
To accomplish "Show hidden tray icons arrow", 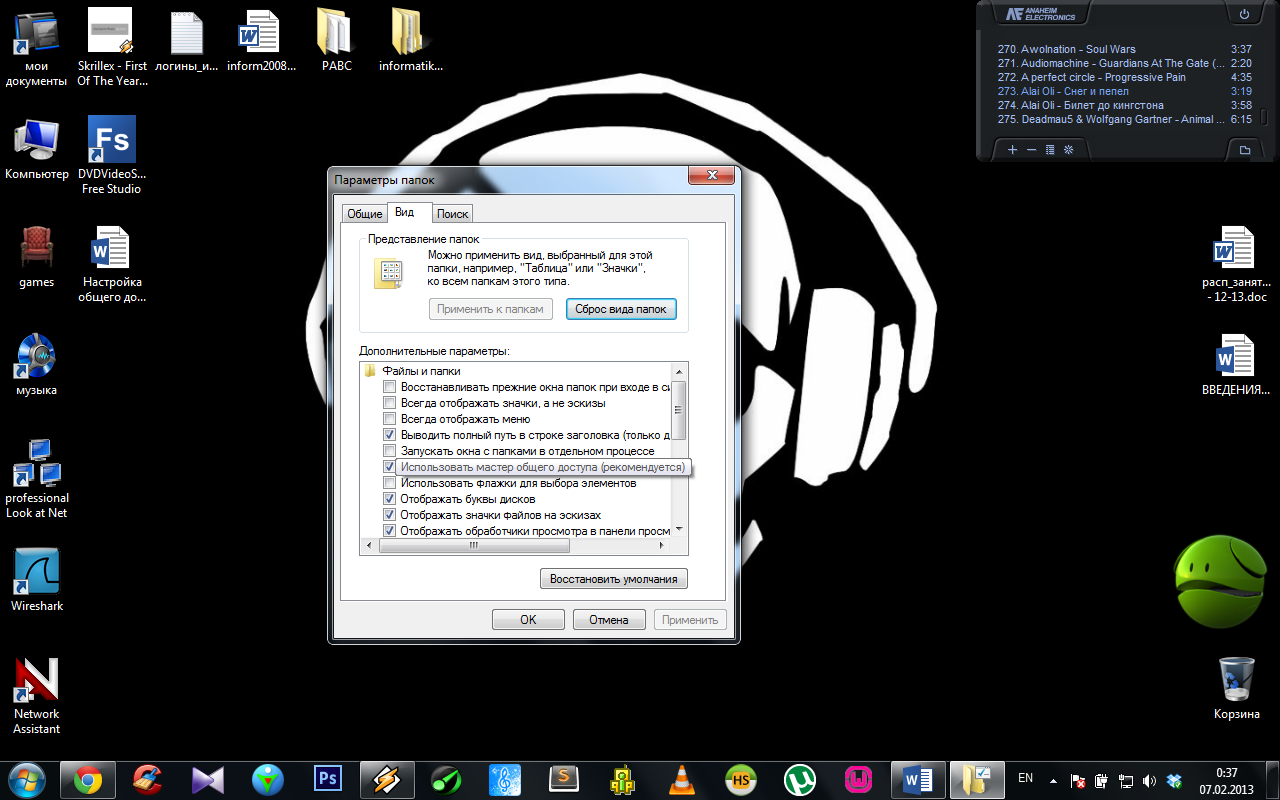I will [1053, 780].
